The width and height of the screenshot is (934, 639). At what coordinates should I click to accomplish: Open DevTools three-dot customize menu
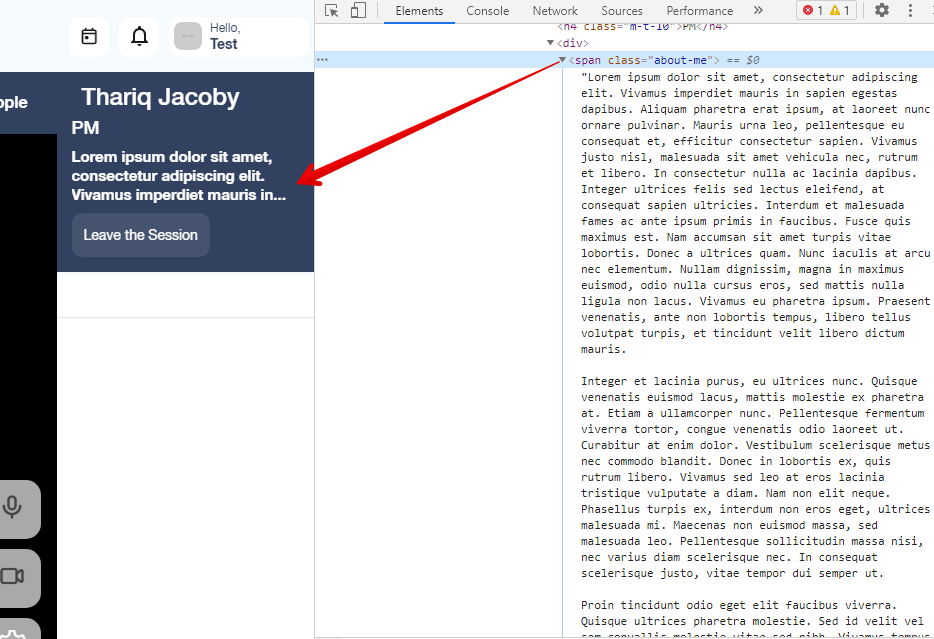[x=910, y=11]
